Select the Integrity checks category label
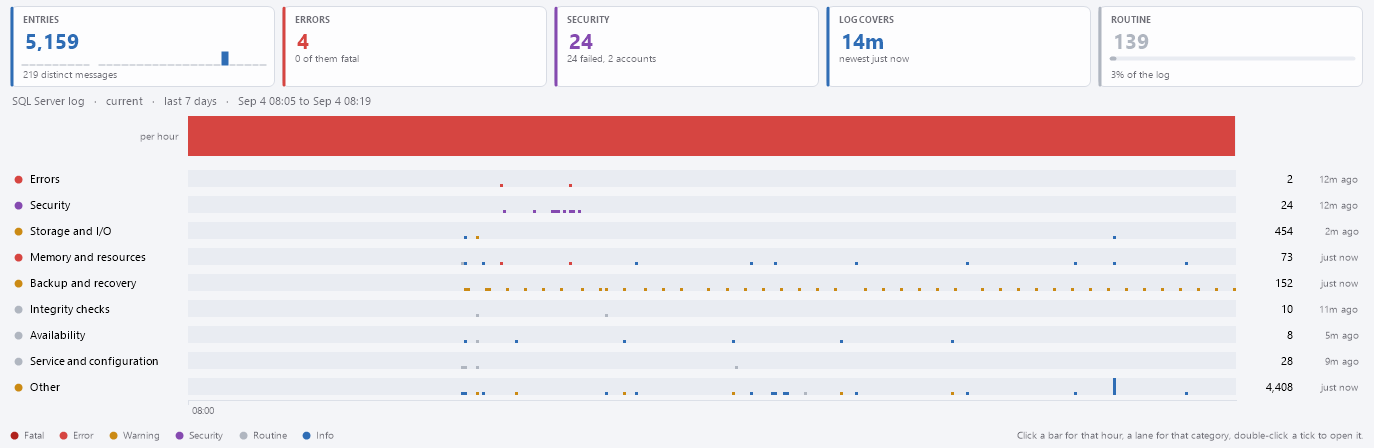1374x448 pixels. click(x=70, y=309)
